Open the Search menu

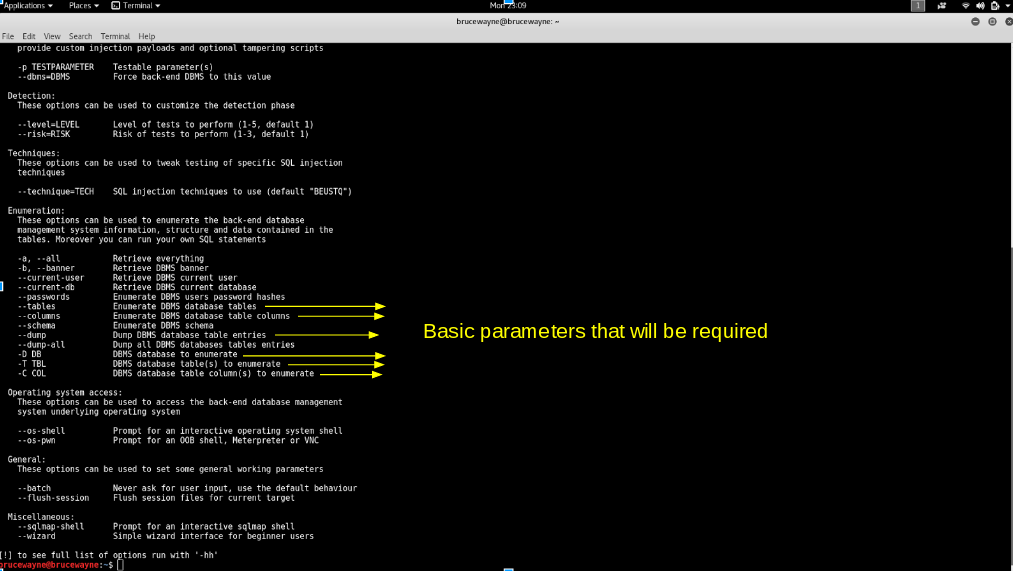point(80,36)
